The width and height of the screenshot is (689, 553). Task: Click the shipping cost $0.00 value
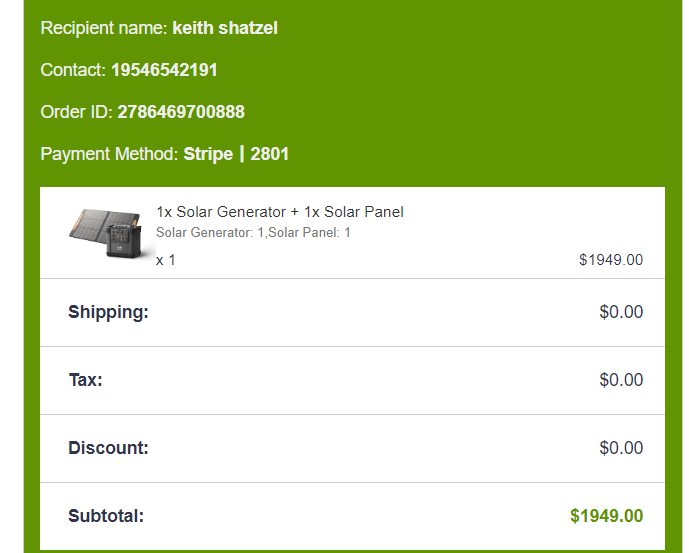[x=621, y=312]
